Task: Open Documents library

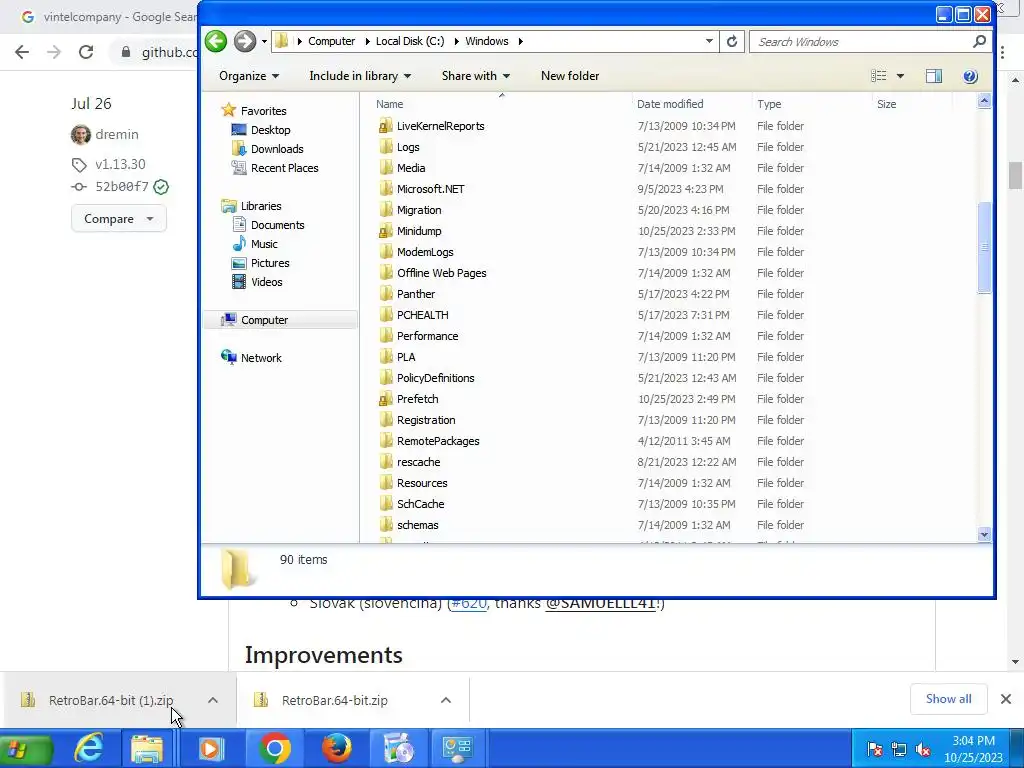Action: (278, 225)
